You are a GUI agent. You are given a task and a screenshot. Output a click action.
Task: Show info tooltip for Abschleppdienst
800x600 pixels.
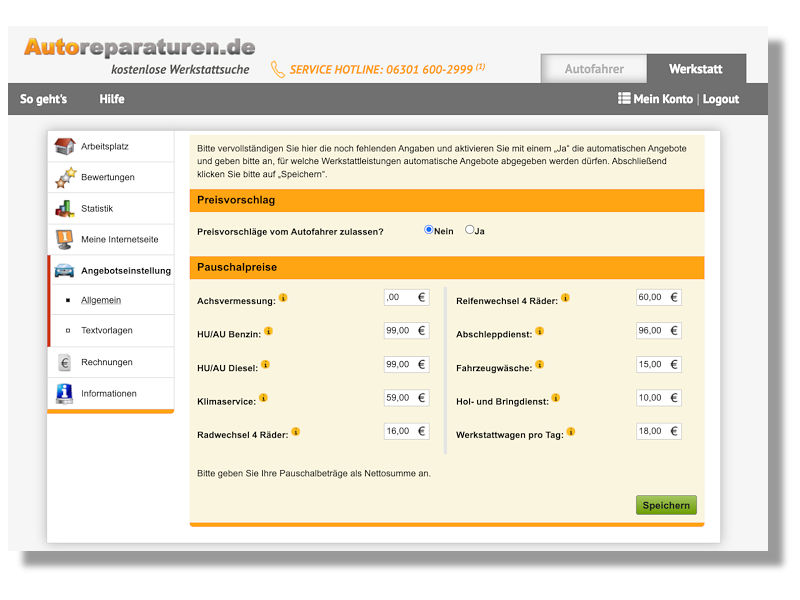coord(540,331)
